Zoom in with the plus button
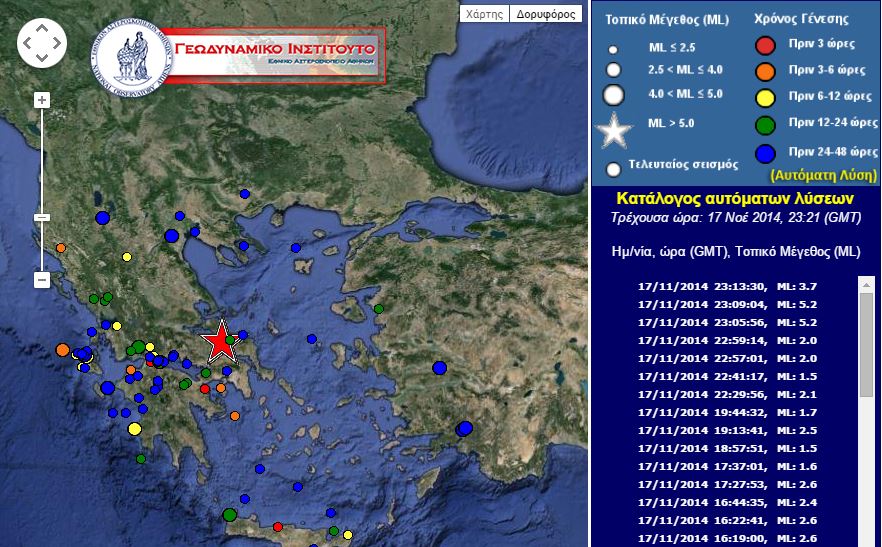Screen dimensions: 882x547 pos(42,100)
